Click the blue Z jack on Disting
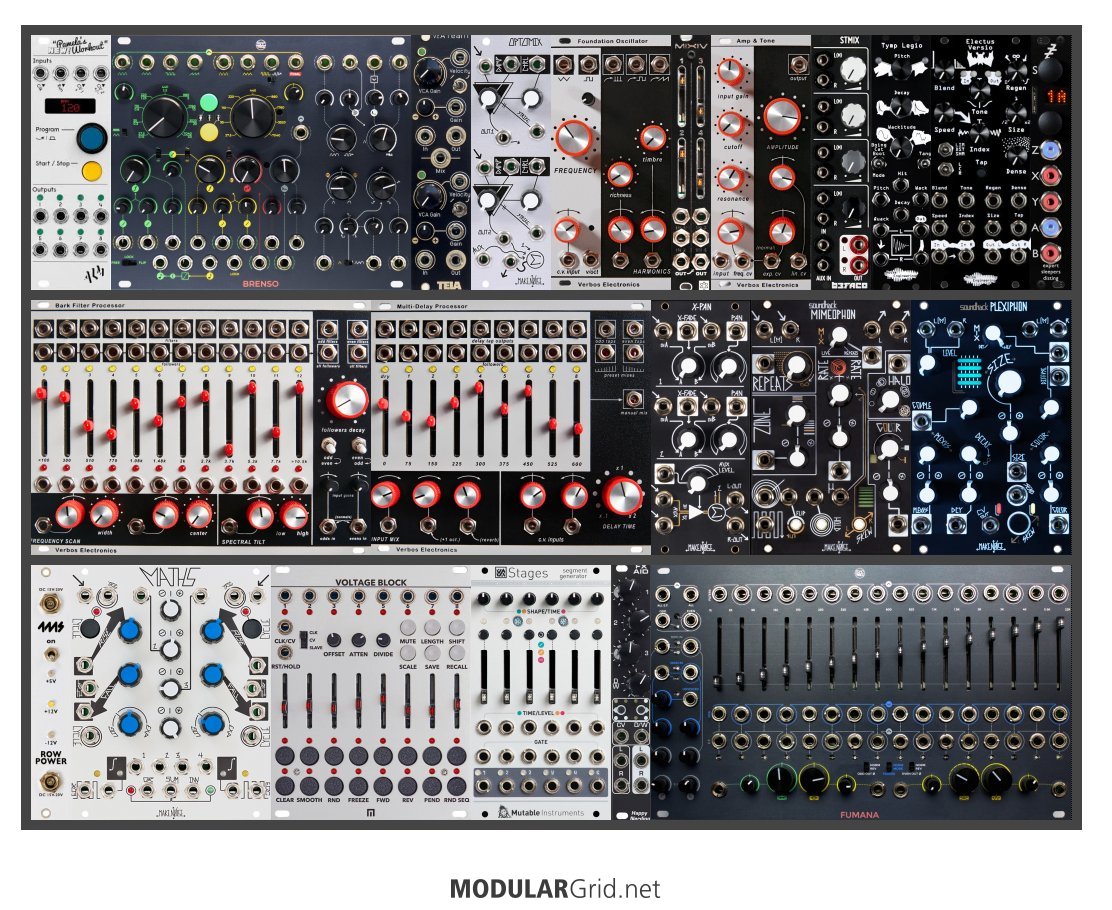This screenshot has width=1112, height=910. [1051, 150]
